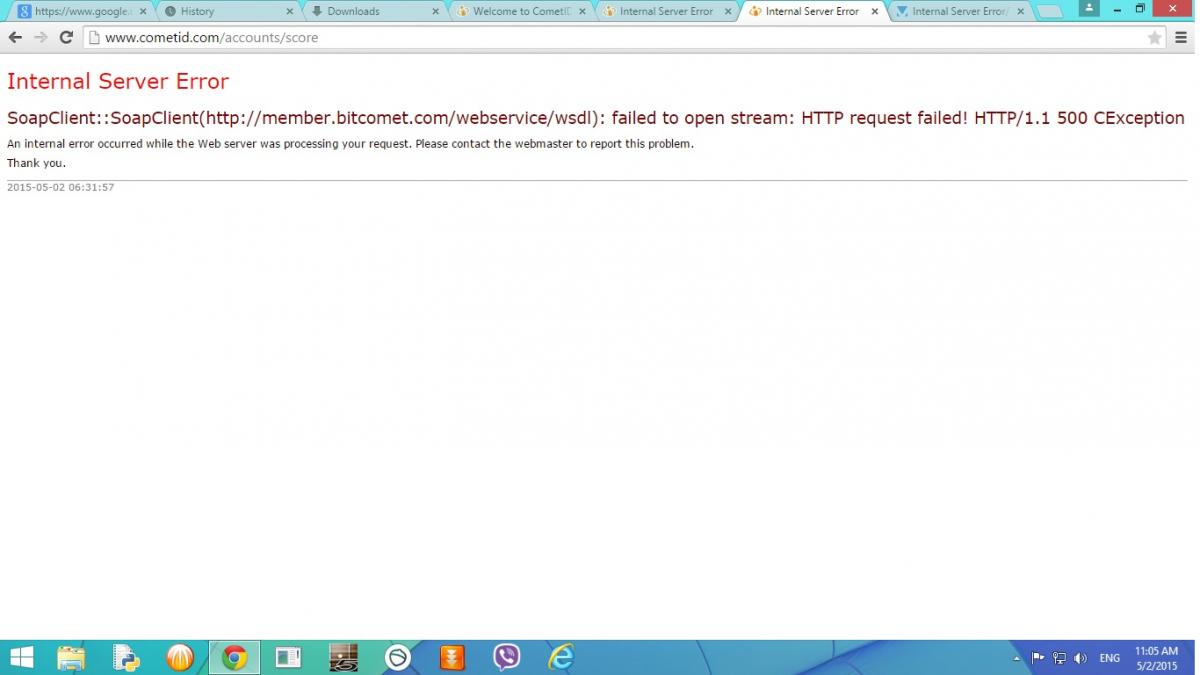Screen dimensions: 1200x675
Task: Launch BitComet from the taskbar
Action: 180,657
